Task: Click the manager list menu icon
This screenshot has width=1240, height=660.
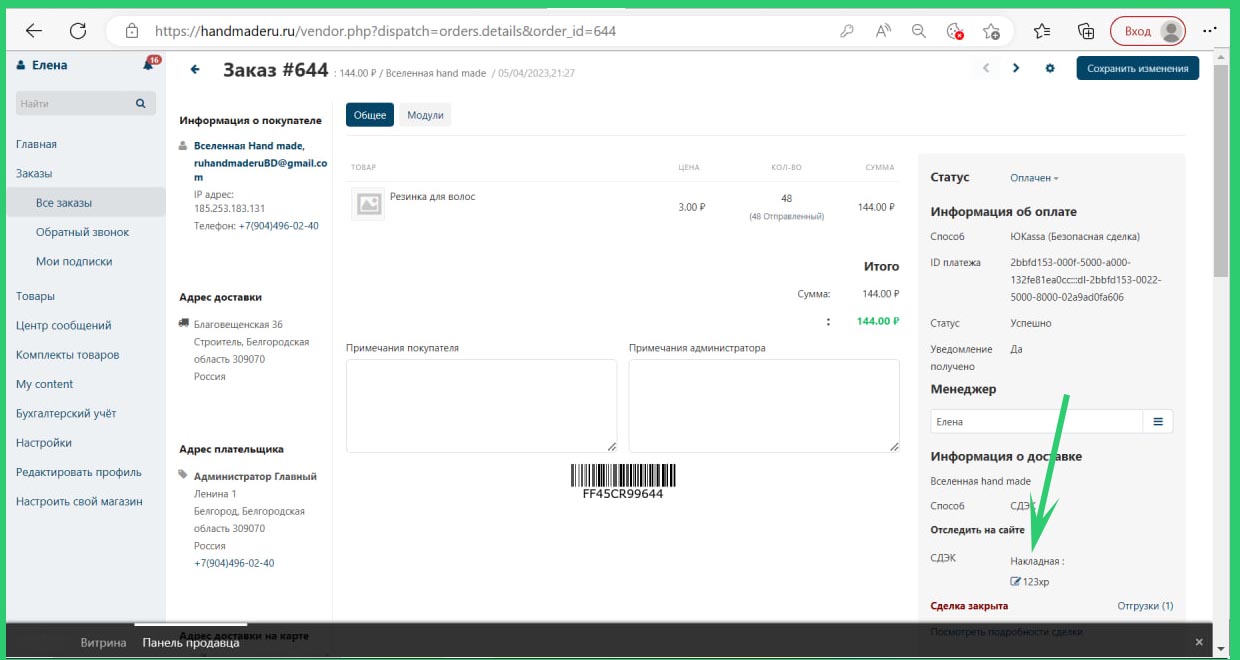Action: [x=1158, y=422]
